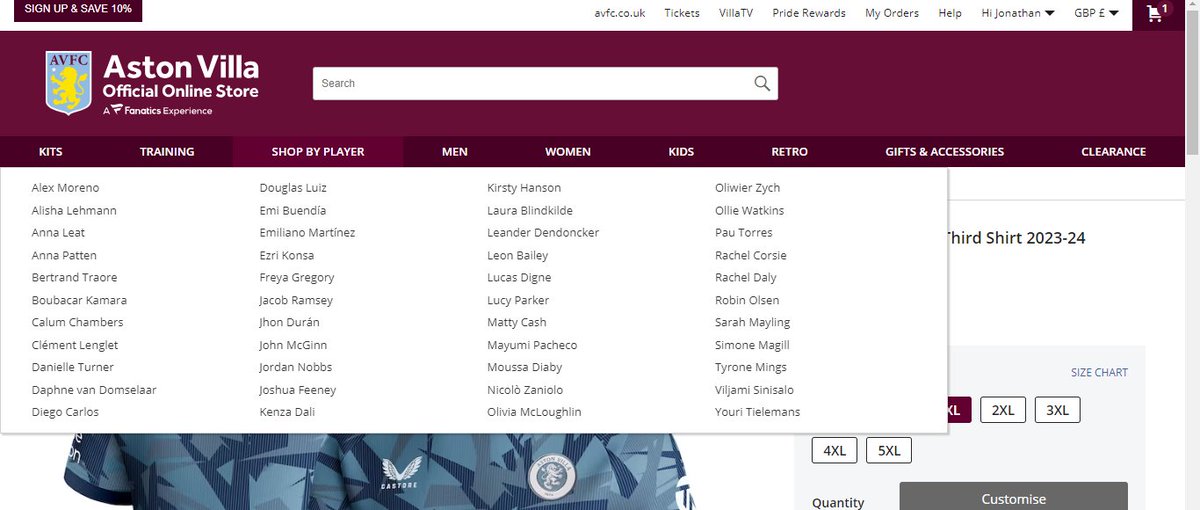Open the Help link
Image resolution: width=1200 pixels, height=510 pixels.
pos(950,13)
